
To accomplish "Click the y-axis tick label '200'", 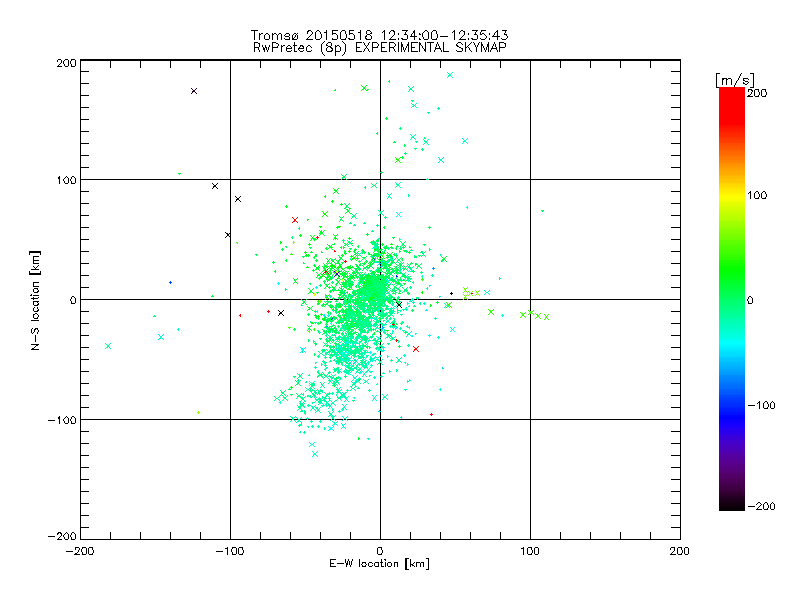I will pos(66,63).
